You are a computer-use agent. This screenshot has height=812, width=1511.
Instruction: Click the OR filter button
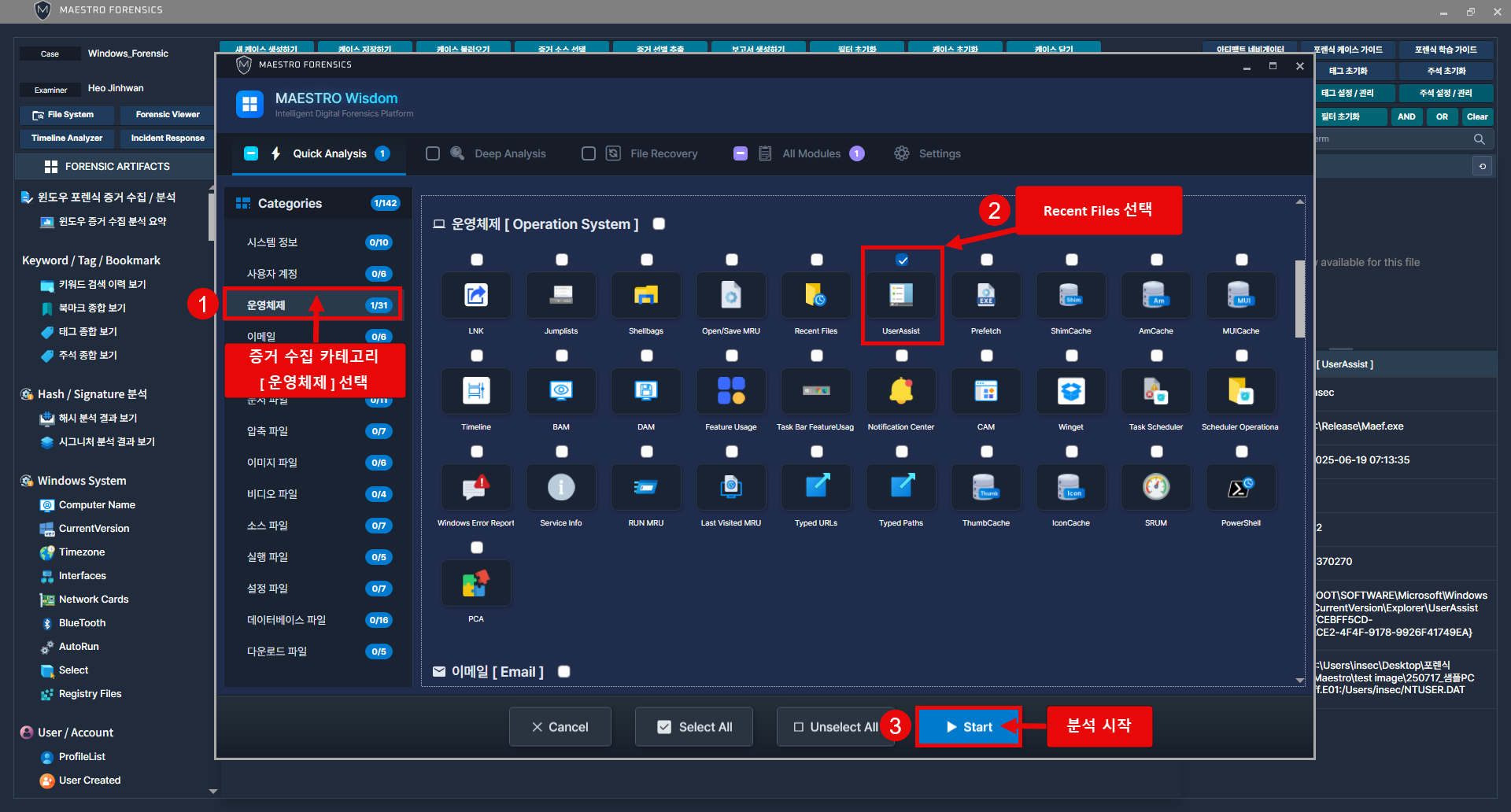1442,116
